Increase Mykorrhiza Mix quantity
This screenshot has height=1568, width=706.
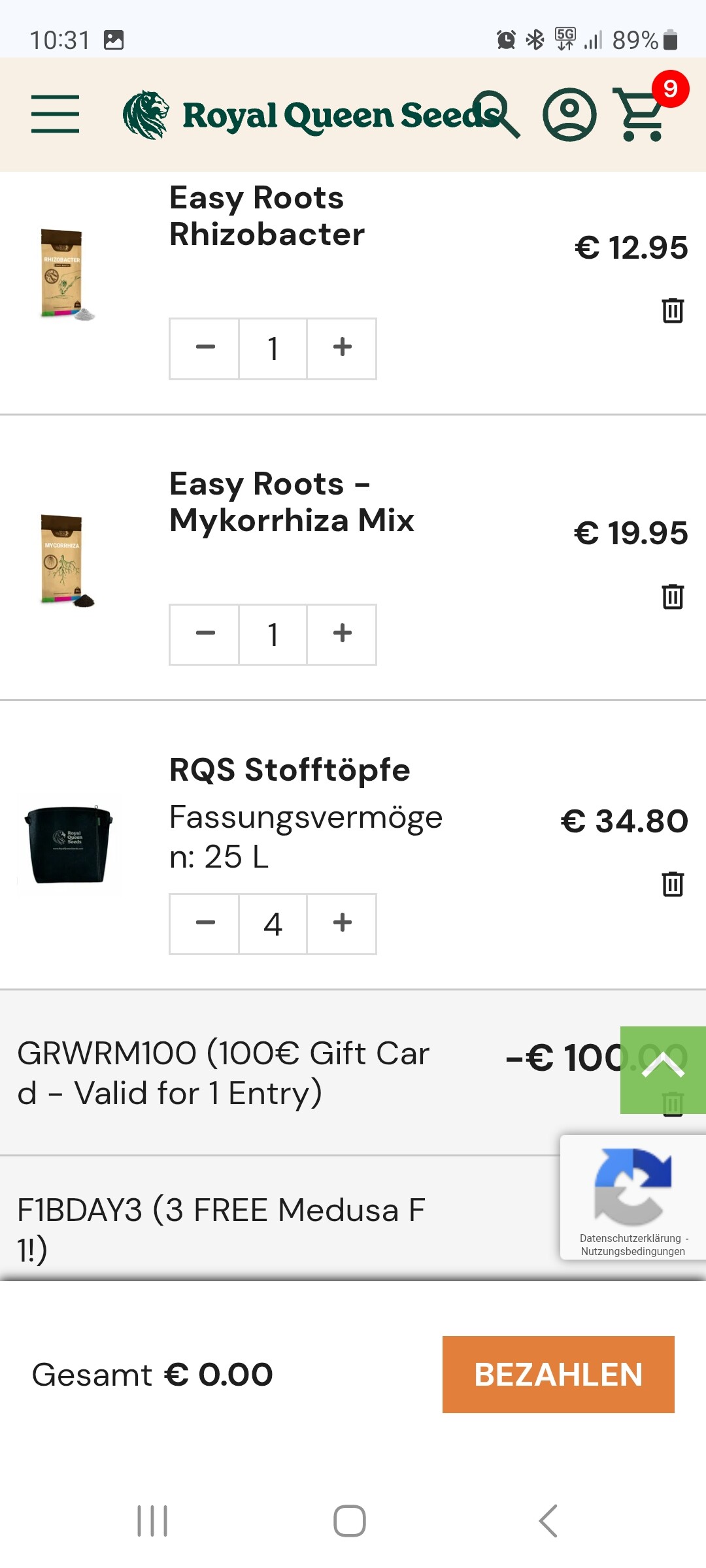point(342,634)
